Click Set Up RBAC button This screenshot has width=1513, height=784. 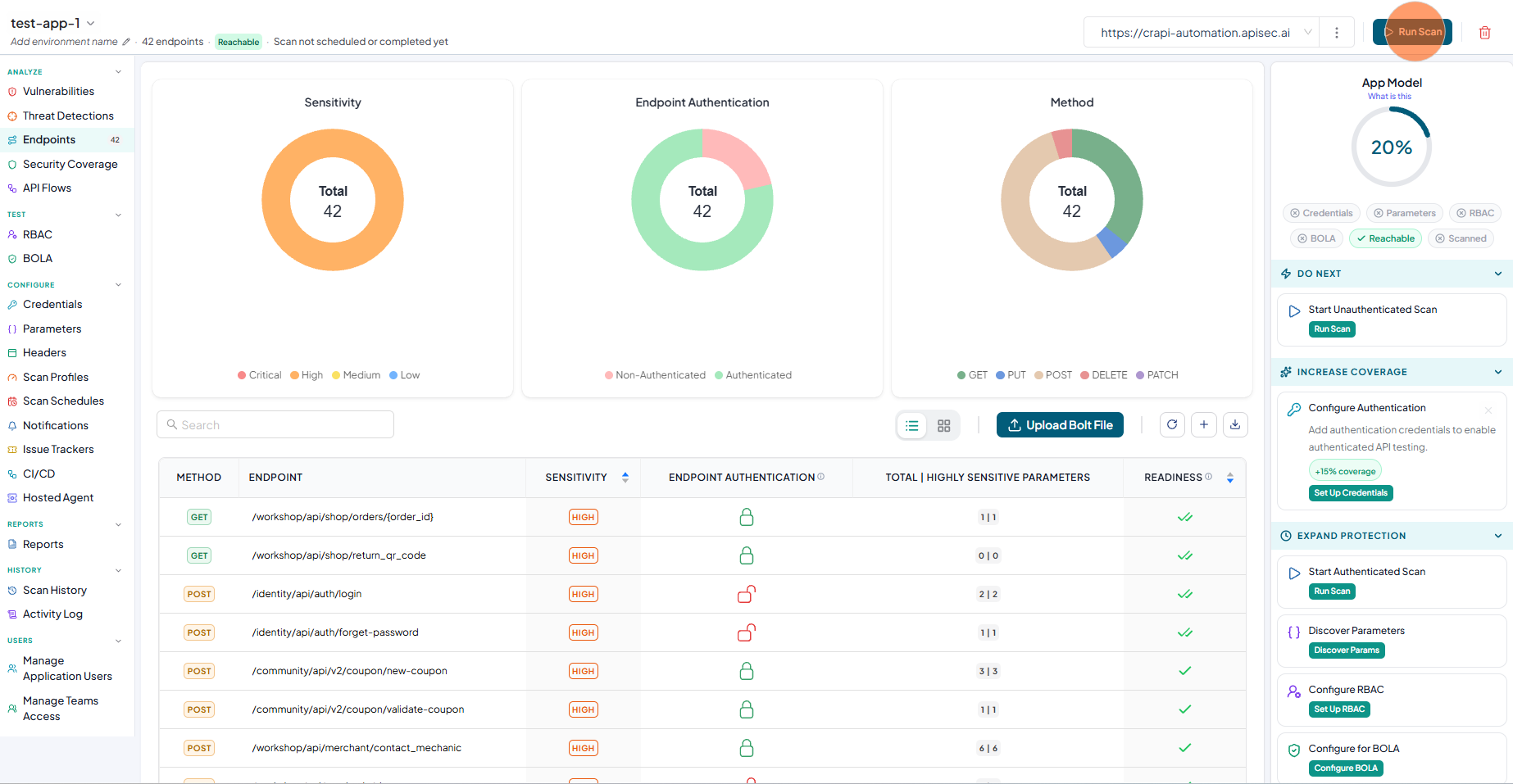1339,709
